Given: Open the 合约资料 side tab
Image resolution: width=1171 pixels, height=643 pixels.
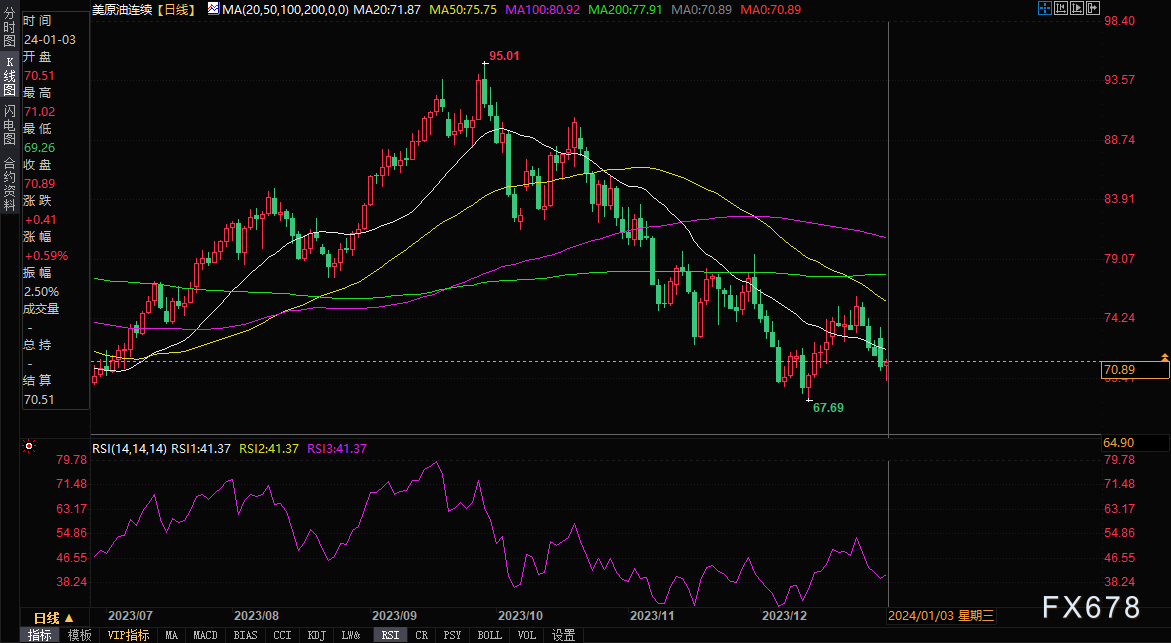Looking at the screenshot, I should click(9, 184).
